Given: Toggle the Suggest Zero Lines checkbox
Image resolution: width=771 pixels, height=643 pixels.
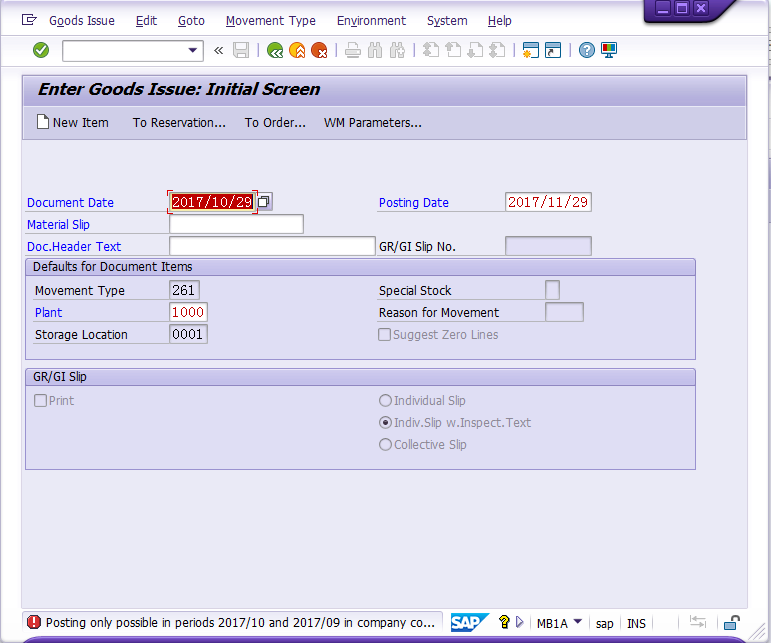Looking at the screenshot, I should click(x=385, y=335).
